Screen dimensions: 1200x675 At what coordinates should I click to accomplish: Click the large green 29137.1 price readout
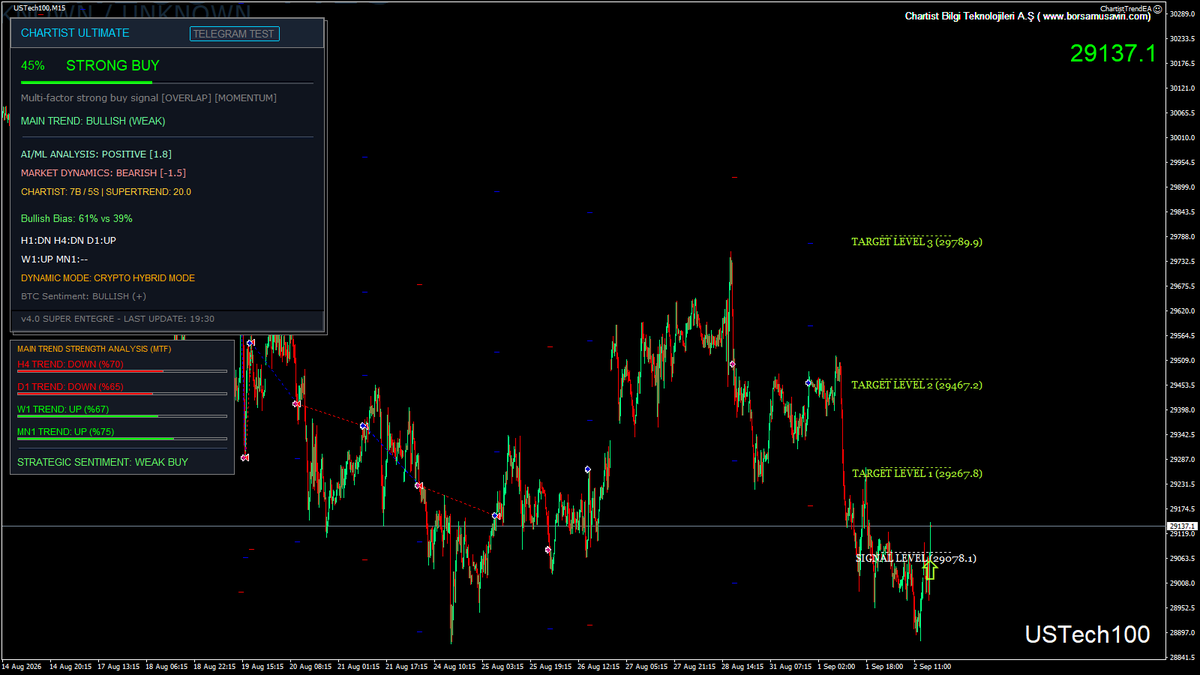[1112, 53]
